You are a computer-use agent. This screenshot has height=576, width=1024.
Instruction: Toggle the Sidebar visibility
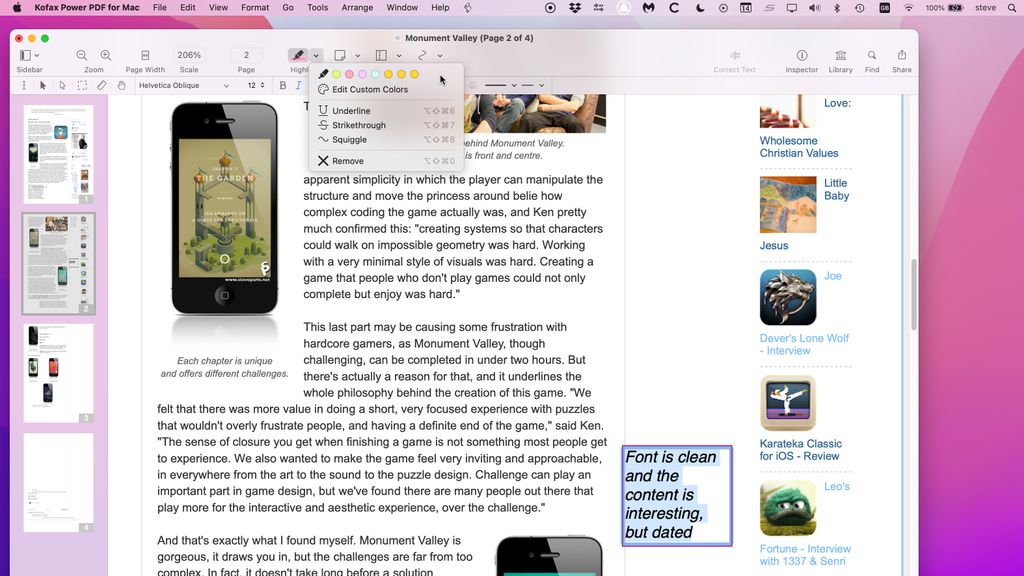tap(23, 55)
